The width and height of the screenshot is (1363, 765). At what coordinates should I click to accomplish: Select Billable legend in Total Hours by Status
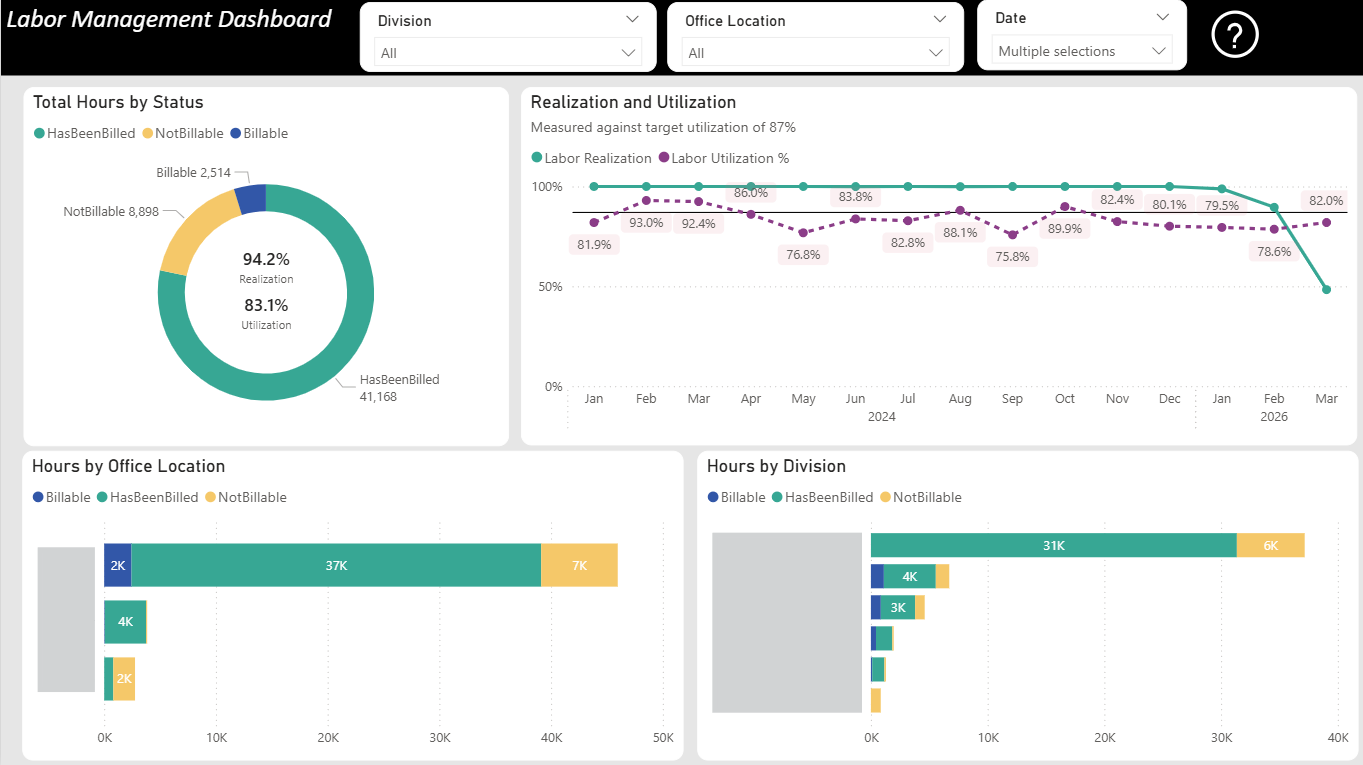pos(258,133)
